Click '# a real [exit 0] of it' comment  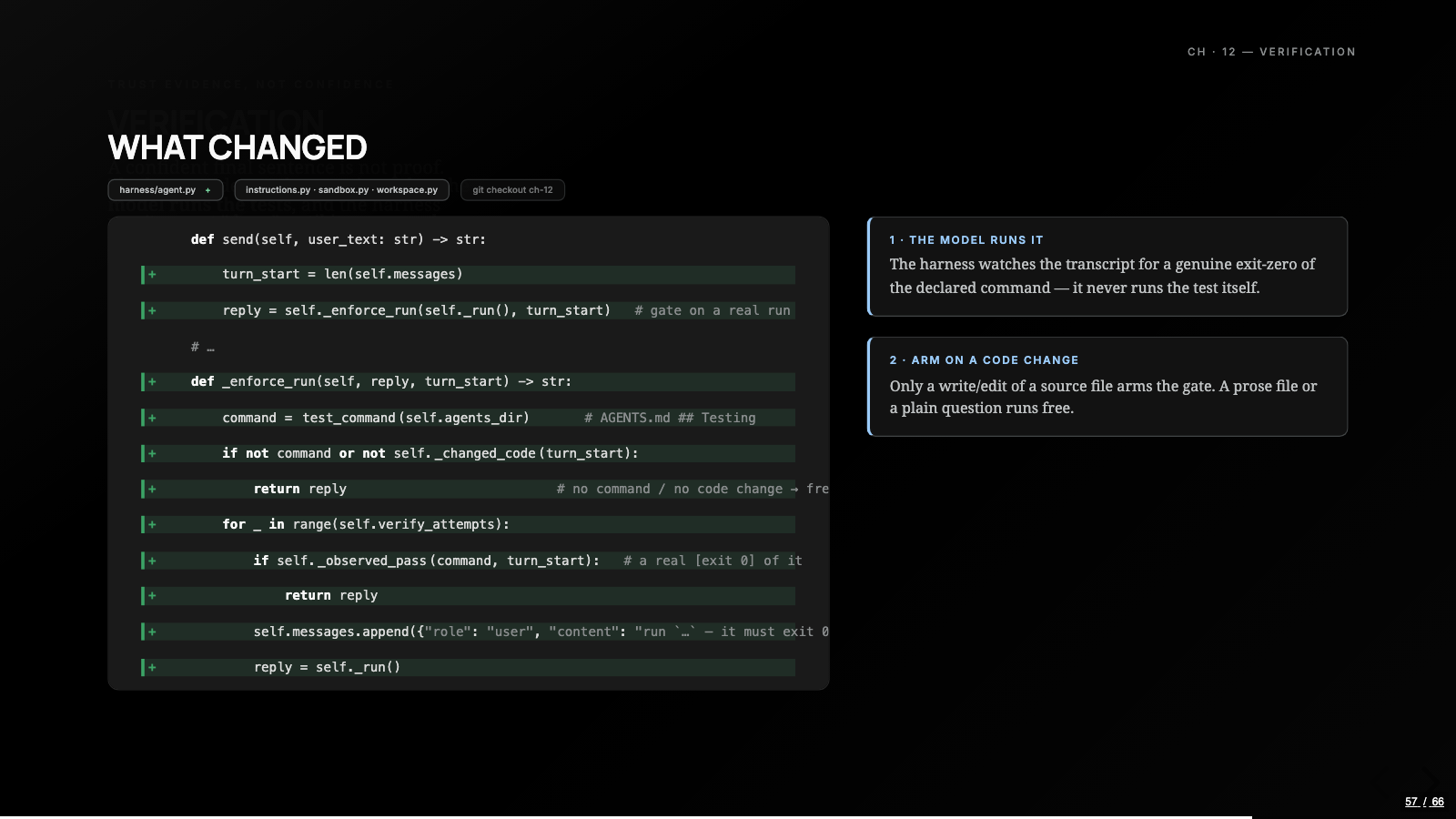pos(713,561)
